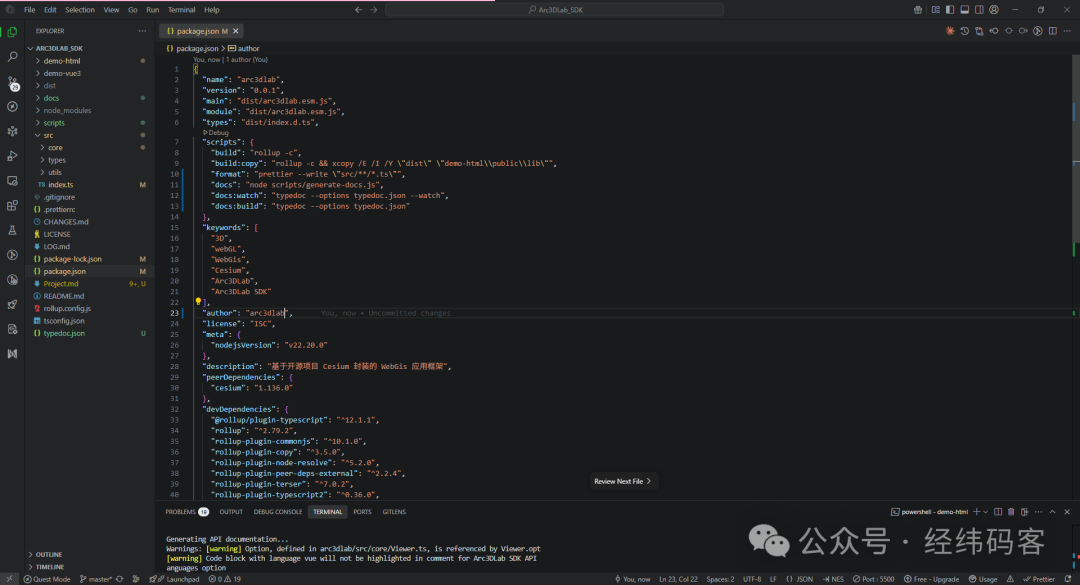Expand the Outline section
This screenshot has width=1080, height=585.
coord(90,554)
